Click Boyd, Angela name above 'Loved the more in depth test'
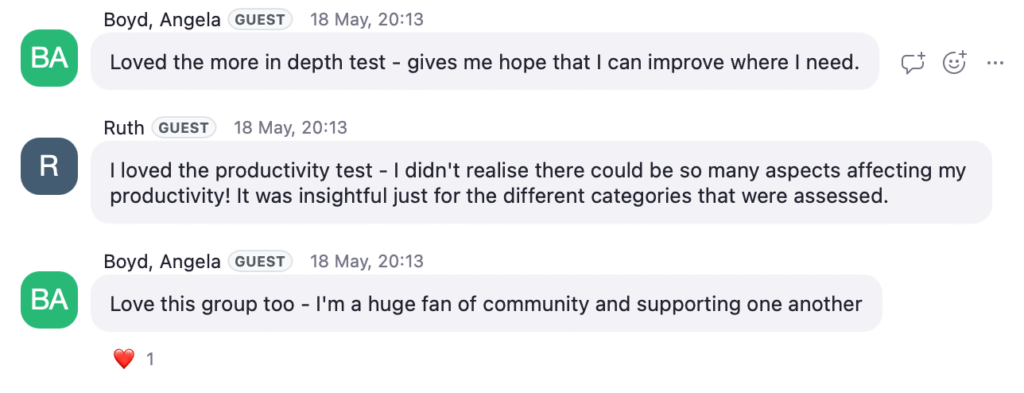The image size is (1024, 393). [162, 20]
